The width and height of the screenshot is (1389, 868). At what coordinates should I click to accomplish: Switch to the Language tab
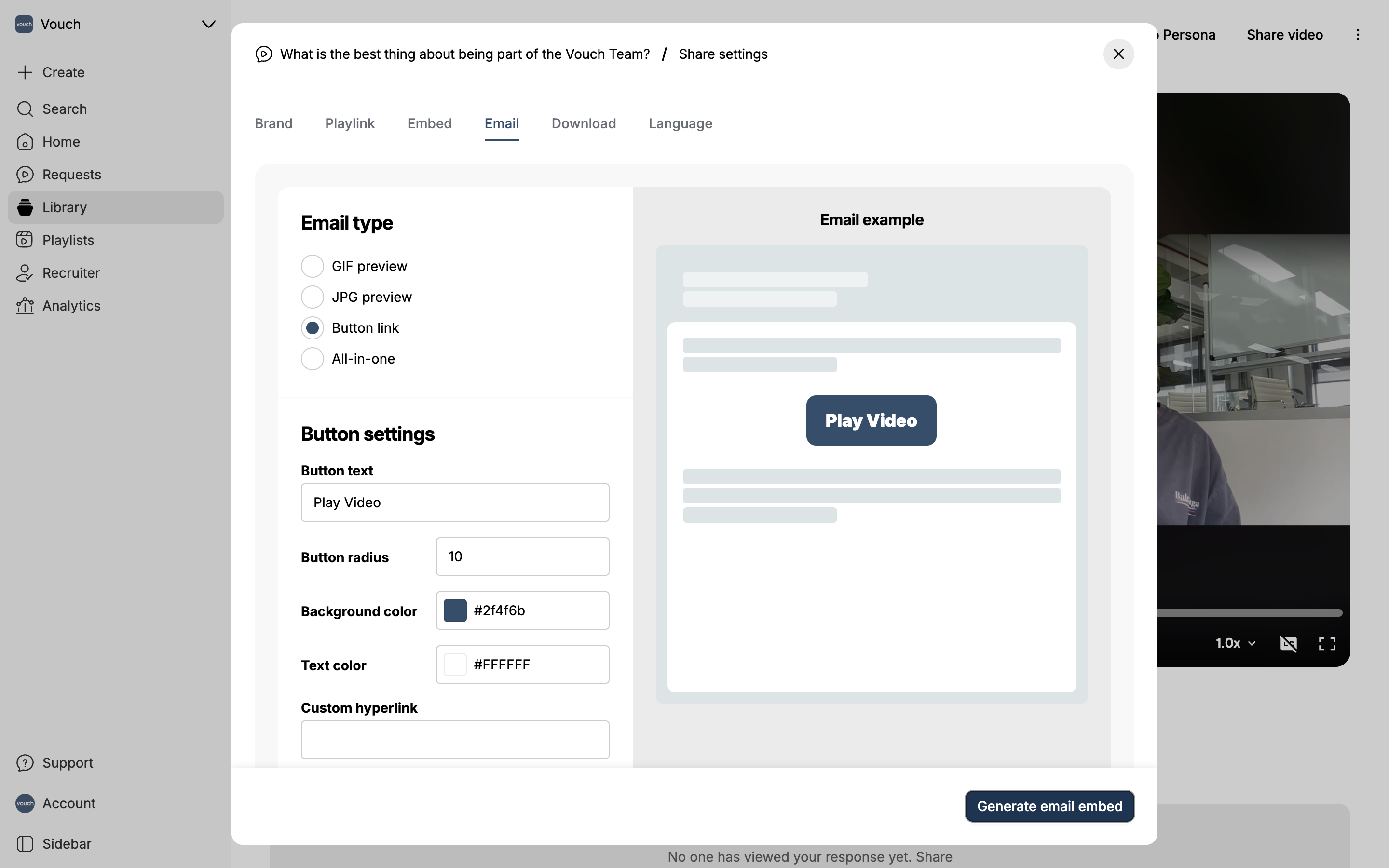pos(680,123)
